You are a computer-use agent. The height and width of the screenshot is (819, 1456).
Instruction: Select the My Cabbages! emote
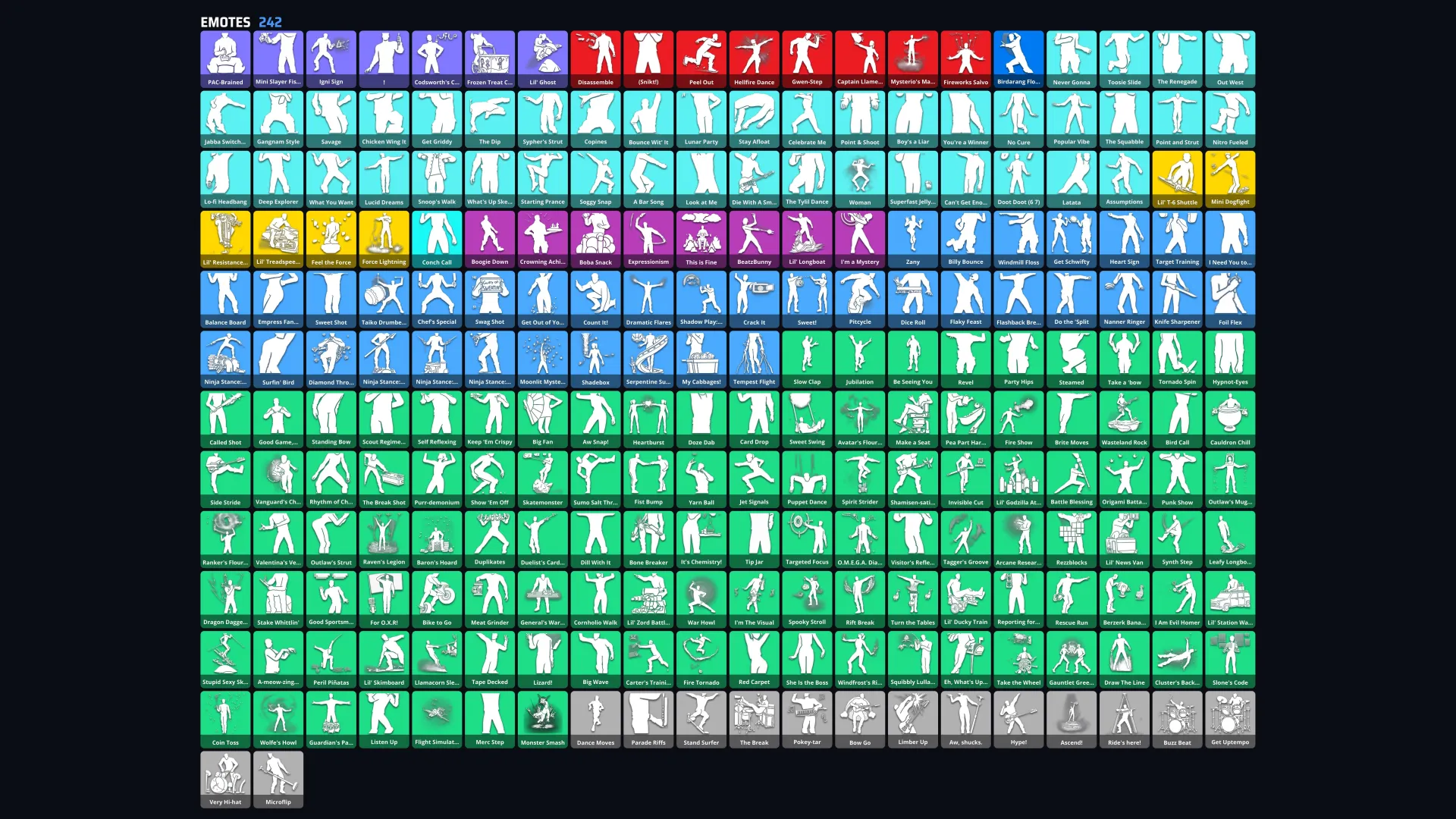(701, 359)
